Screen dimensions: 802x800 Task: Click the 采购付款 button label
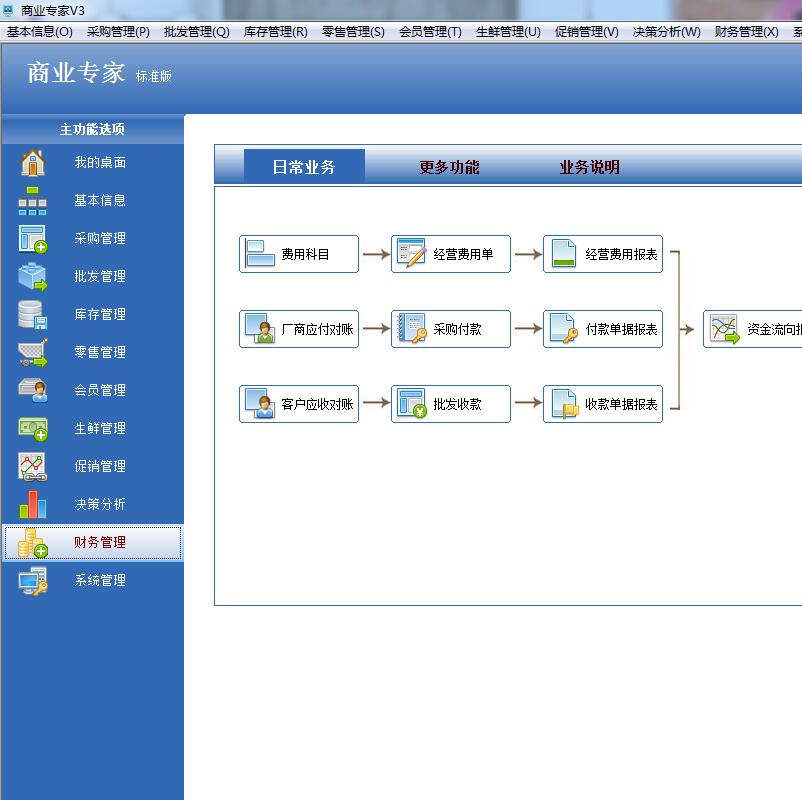click(x=457, y=329)
